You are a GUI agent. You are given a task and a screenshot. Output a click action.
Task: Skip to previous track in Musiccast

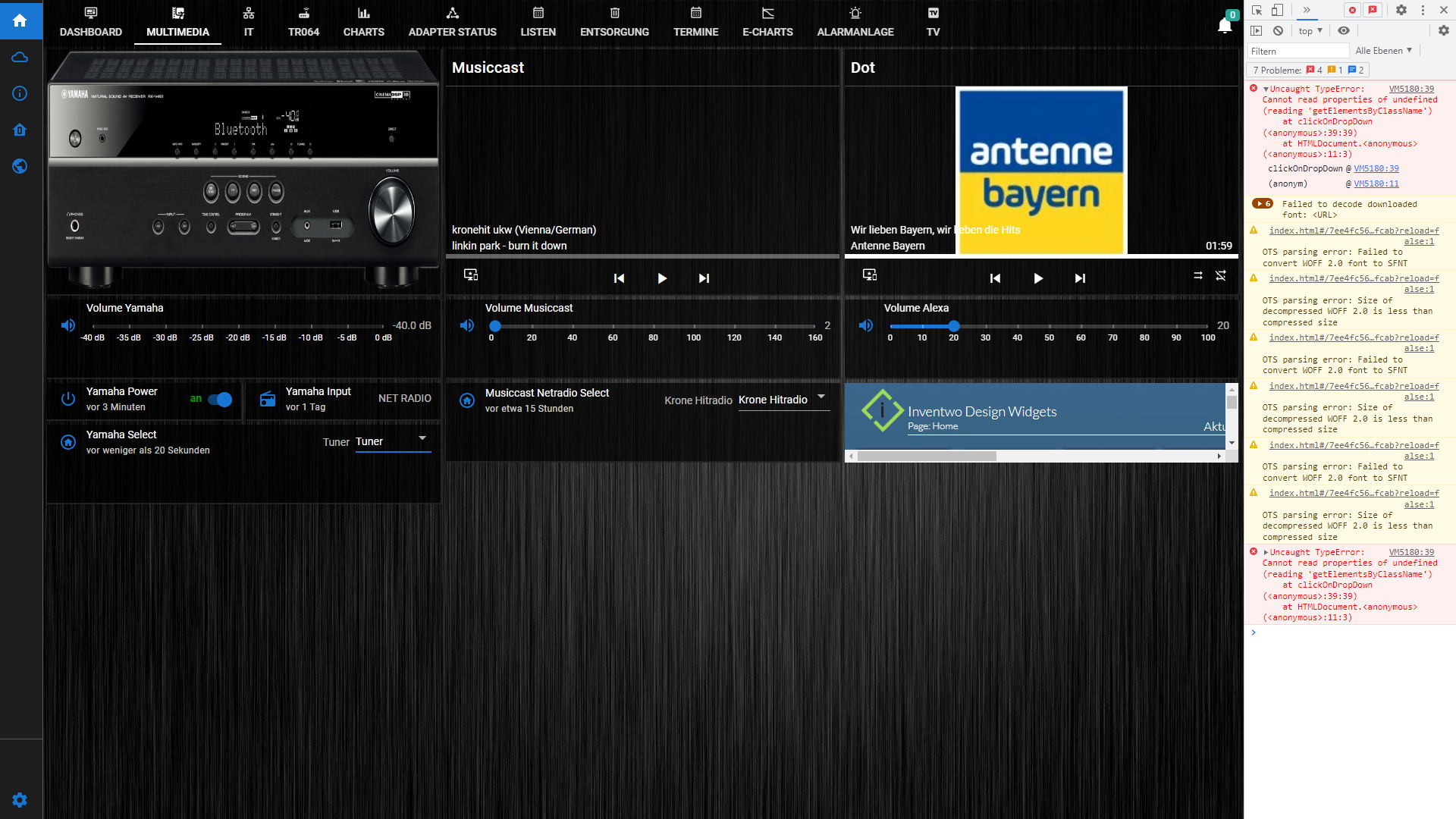coord(620,278)
